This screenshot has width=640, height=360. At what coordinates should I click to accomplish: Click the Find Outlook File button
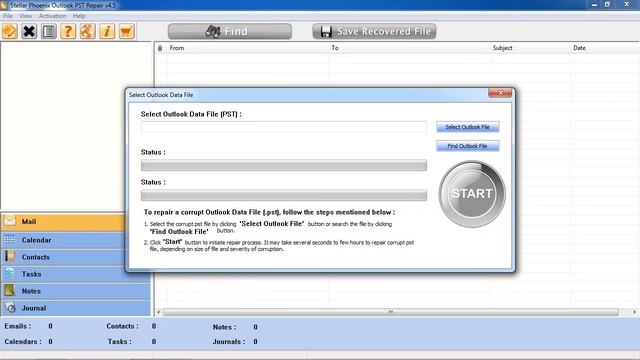(468, 146)
